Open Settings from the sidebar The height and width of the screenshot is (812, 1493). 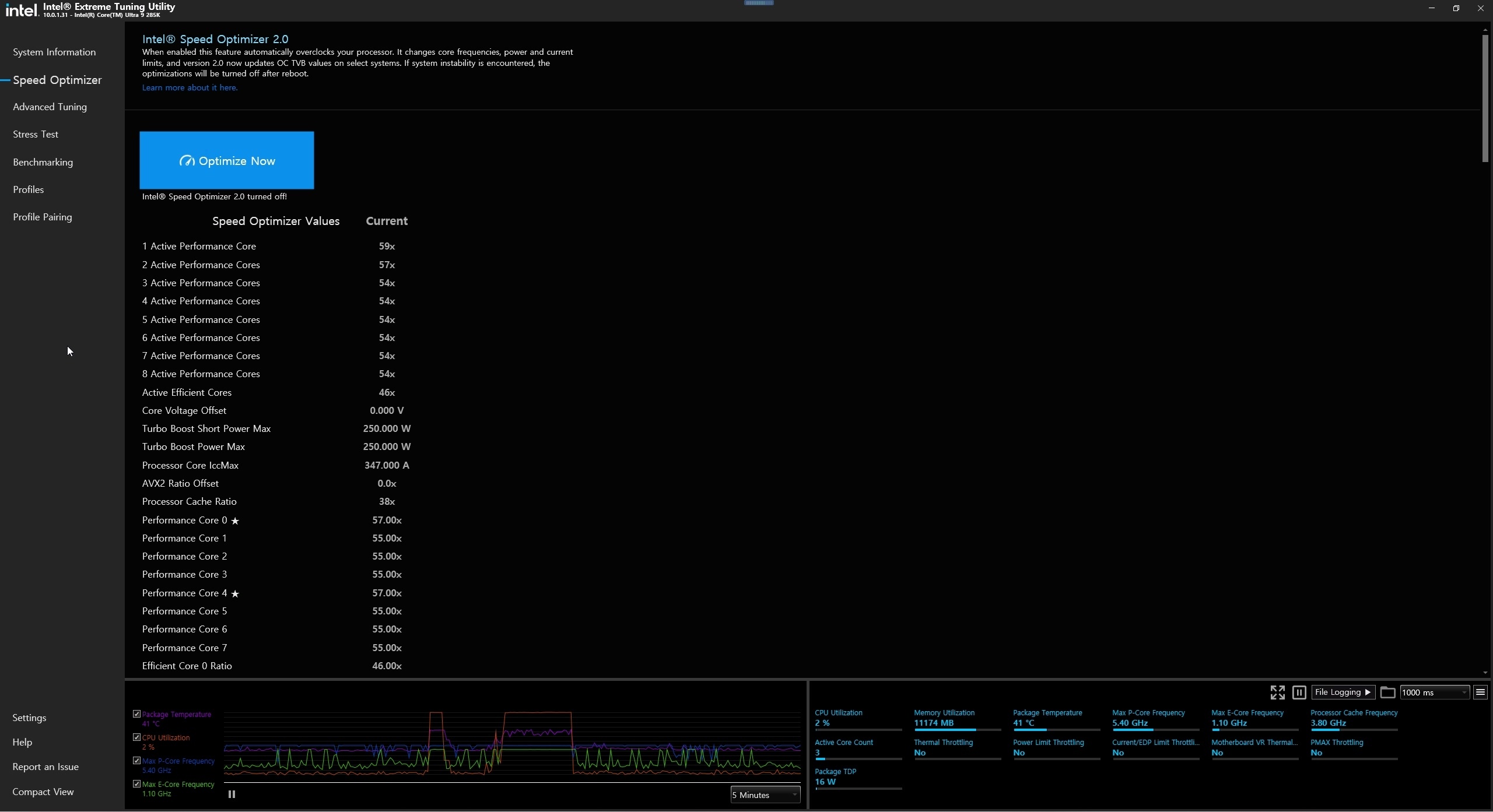pos(29,718)
